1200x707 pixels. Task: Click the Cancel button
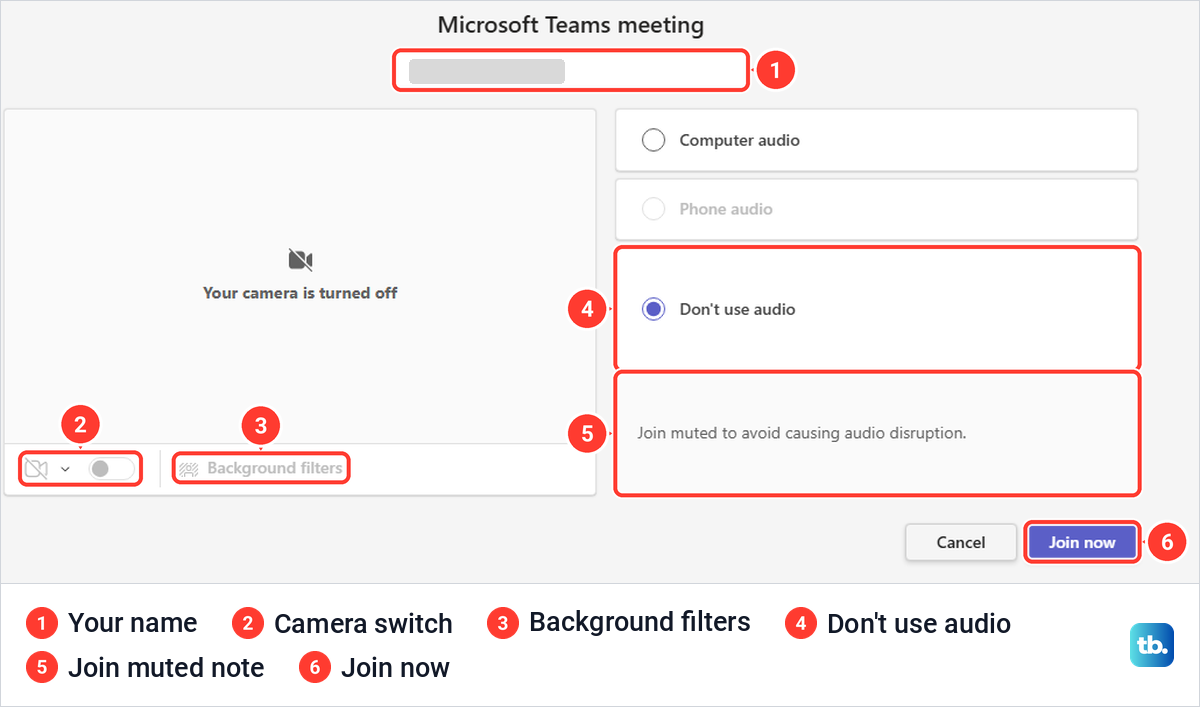[961, 542]
